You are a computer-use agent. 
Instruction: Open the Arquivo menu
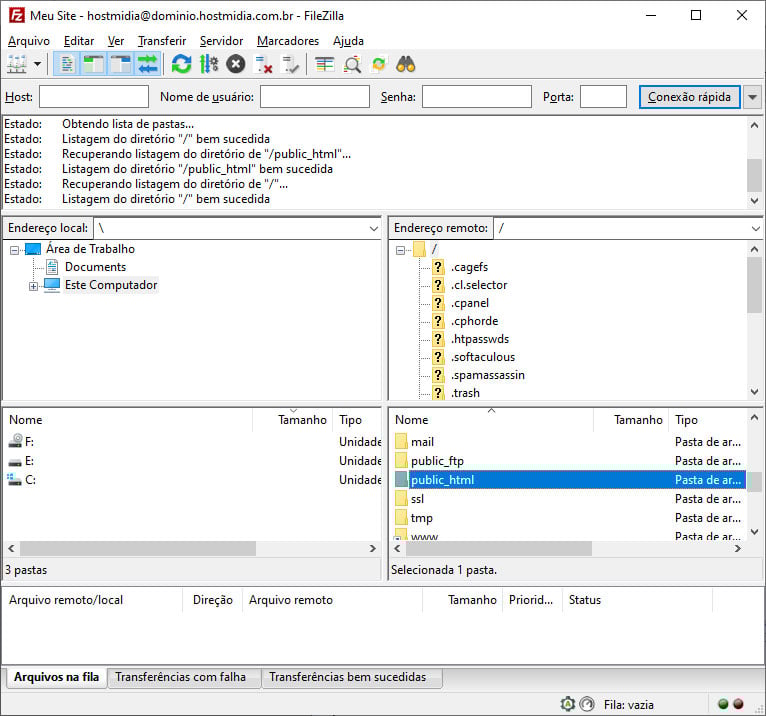29,41
